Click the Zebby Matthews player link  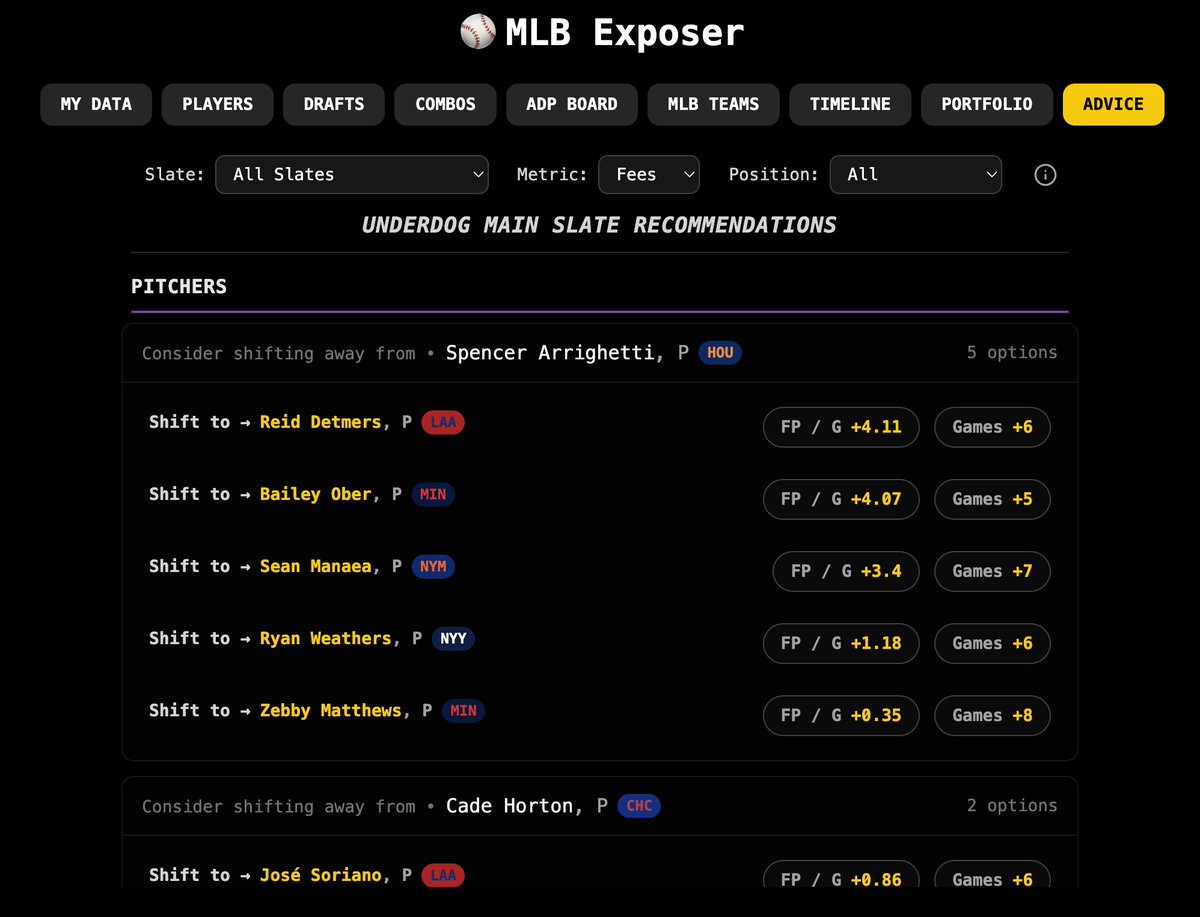pyautogui.click(x=330, y=710)
